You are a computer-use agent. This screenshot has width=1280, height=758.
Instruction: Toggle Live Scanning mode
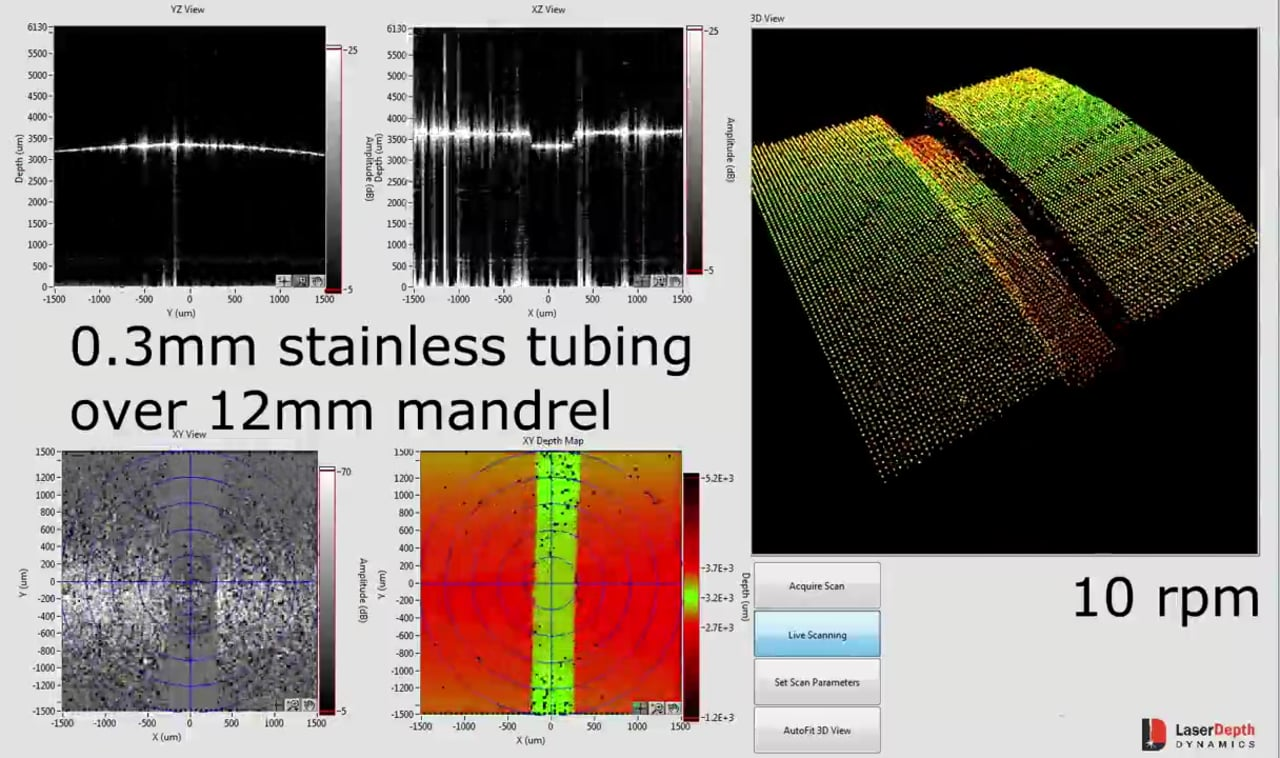[x=817, y=634]
